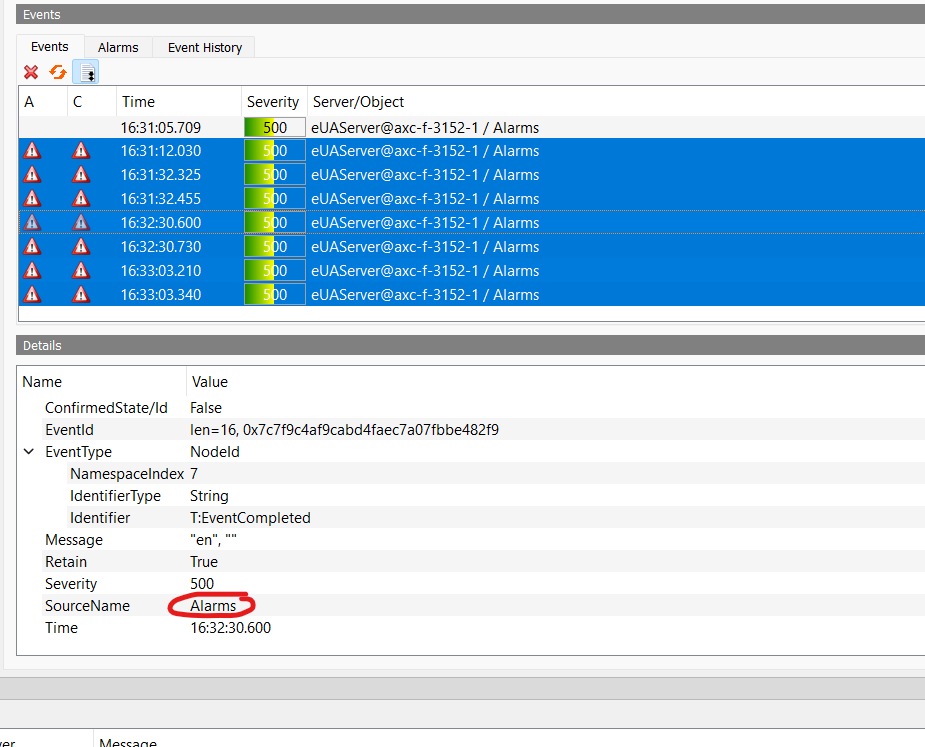
Task: Sort events by the Time column header
Action: click(138, 102)
